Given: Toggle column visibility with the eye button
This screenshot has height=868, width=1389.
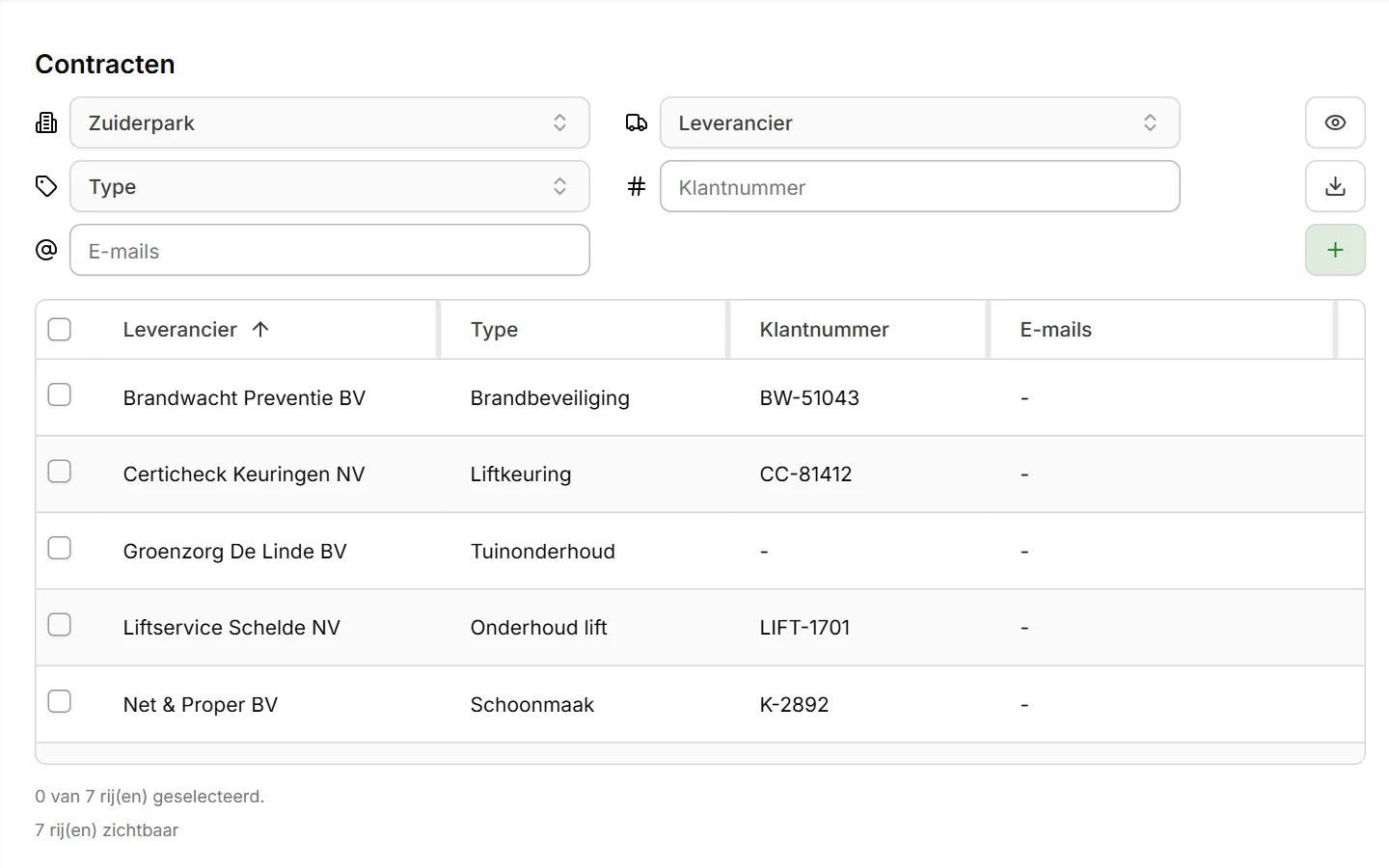Looking at the screenshot, I should [1335, 122].
